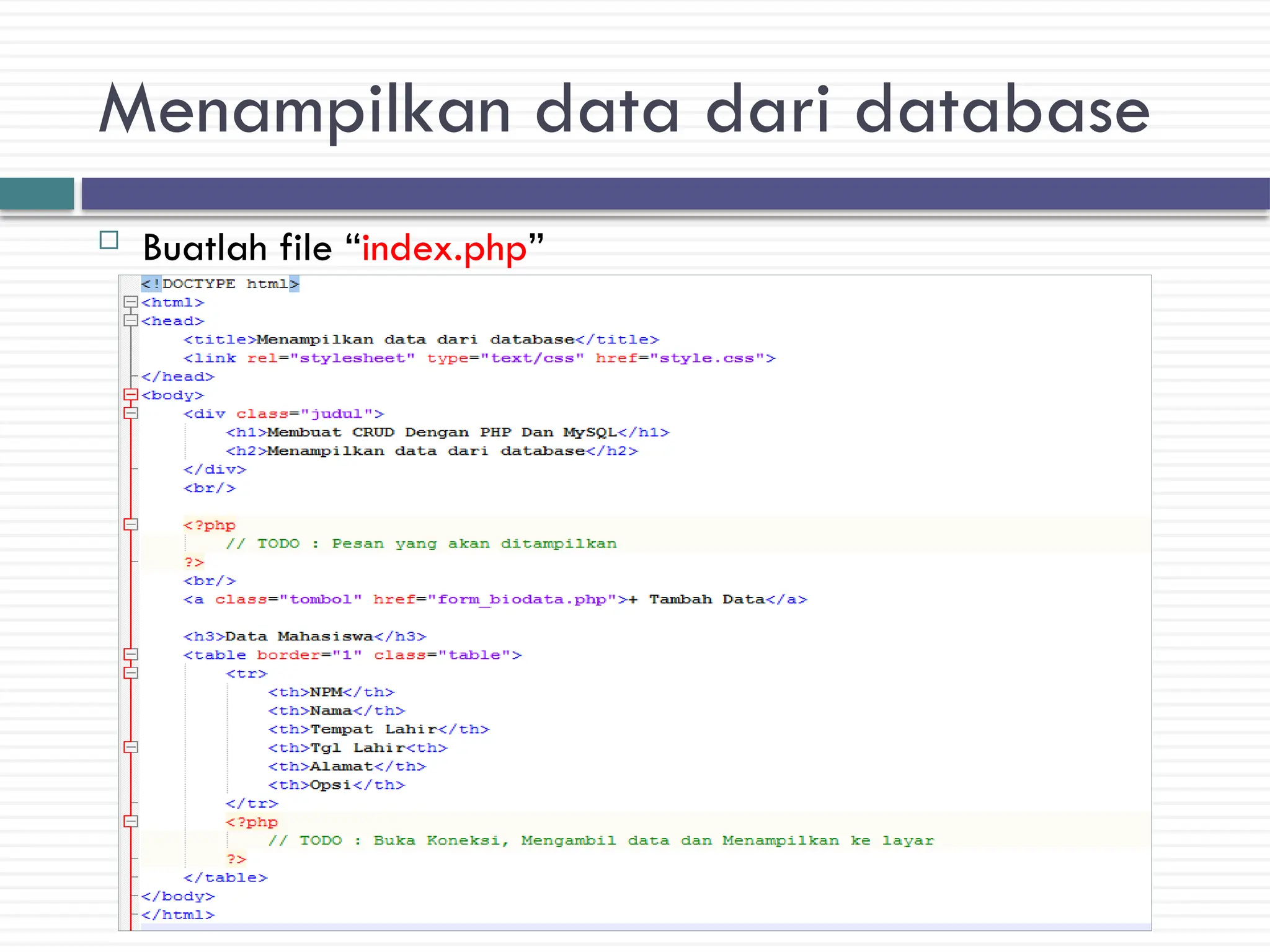Image resolution: width=1270 pixels, height=952 pixels.
Task: Click the red index.php filename text
Action: [444, 249]
